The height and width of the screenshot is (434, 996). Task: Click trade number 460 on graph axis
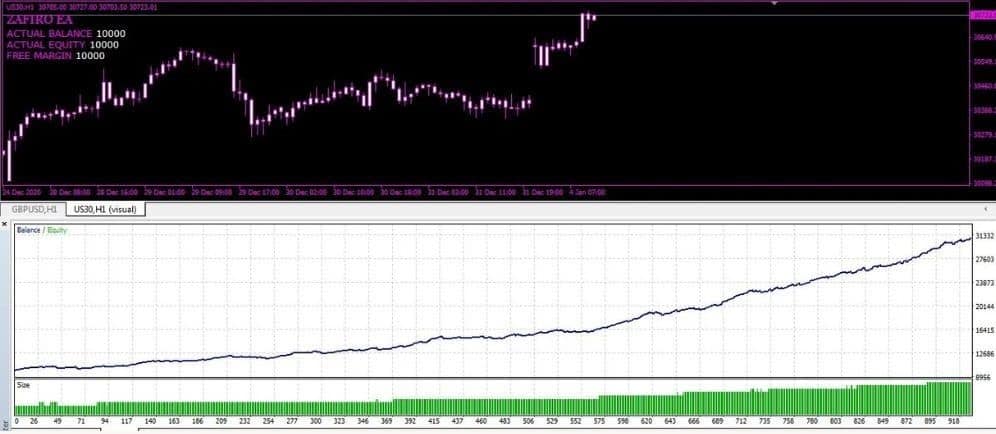click(481, 421)
